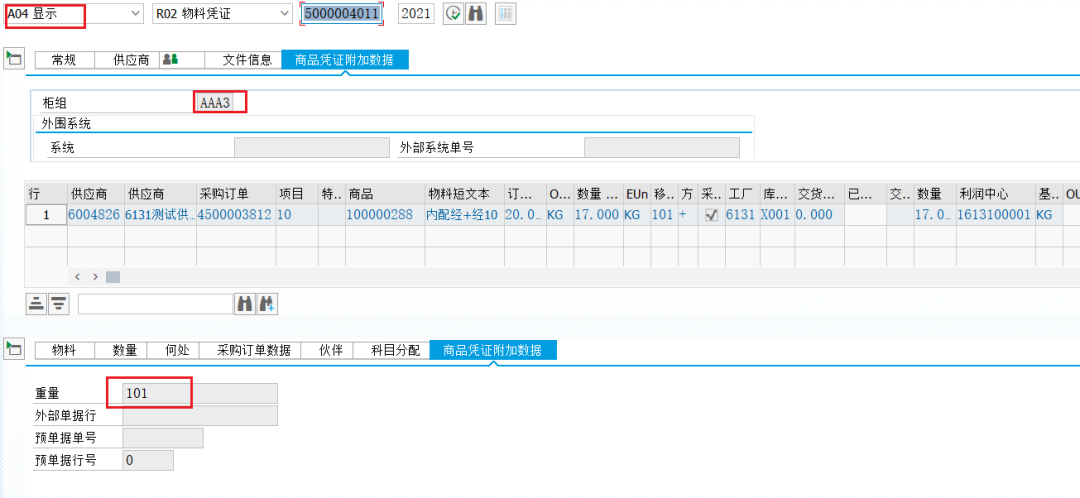
Task: Click the greyed-out grid icon in top toolbar
Action: coord(506,14)
